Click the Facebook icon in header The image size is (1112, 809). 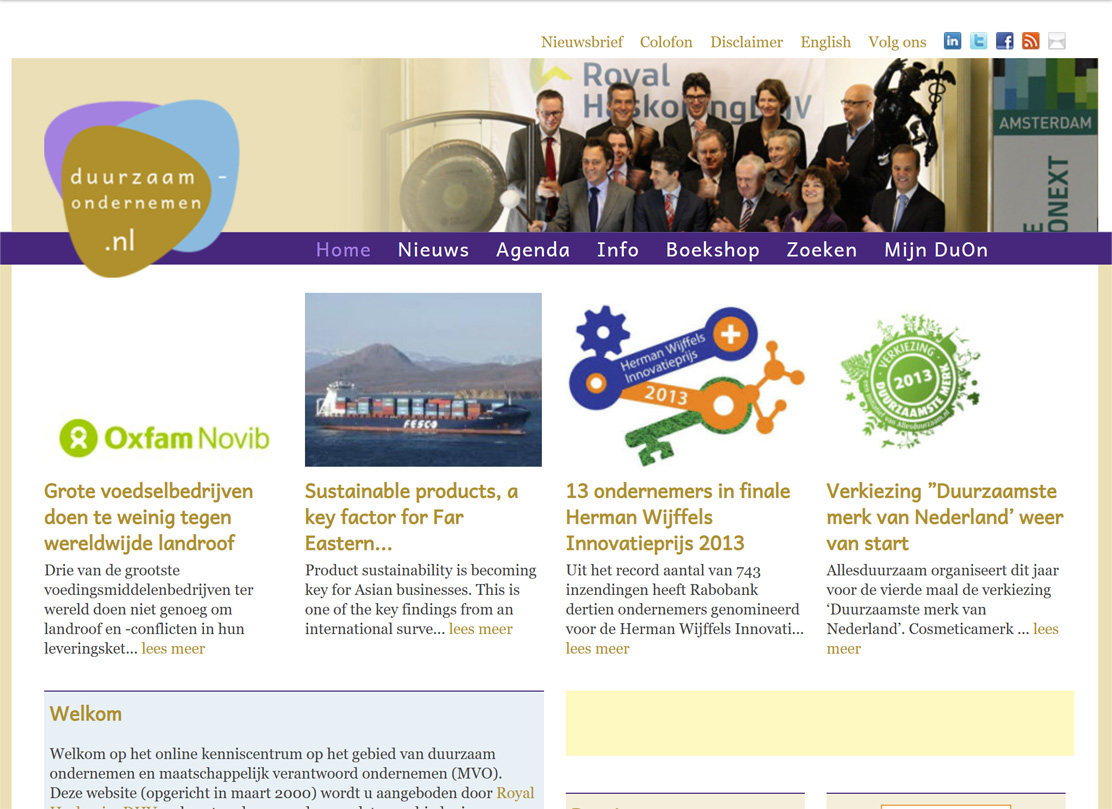pos(1004,41)
